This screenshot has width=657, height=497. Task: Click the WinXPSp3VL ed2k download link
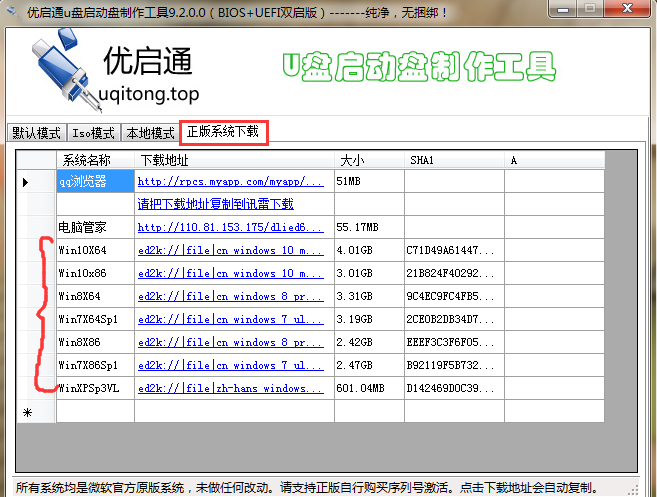(230, 388)
